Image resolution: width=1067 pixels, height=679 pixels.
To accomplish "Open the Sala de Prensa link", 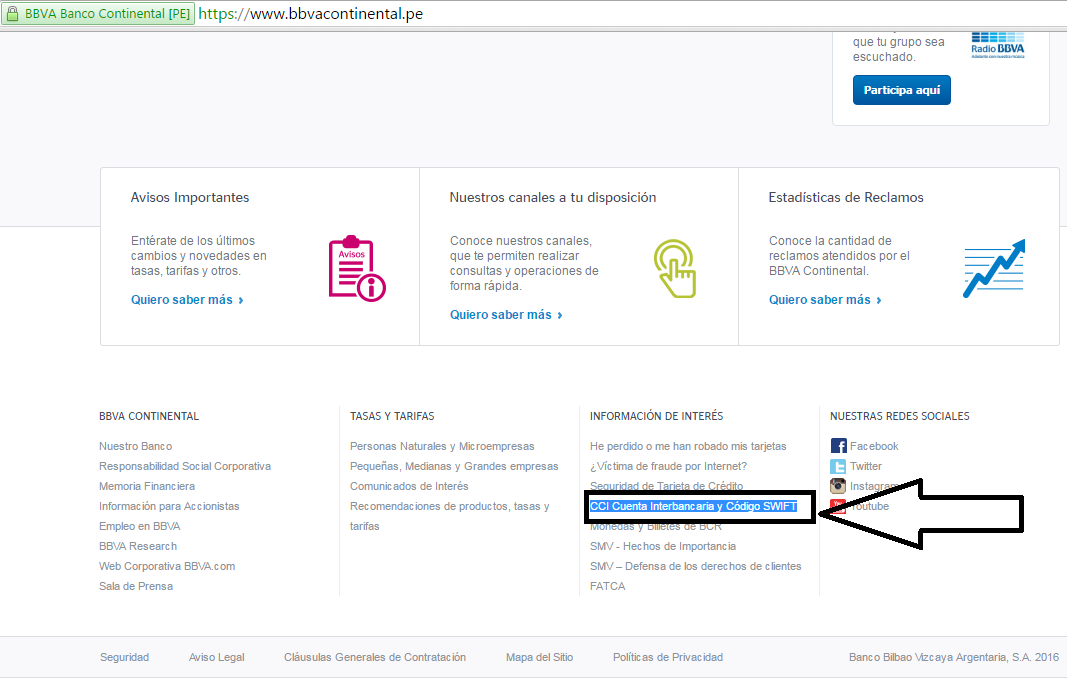I will (136, 586).
